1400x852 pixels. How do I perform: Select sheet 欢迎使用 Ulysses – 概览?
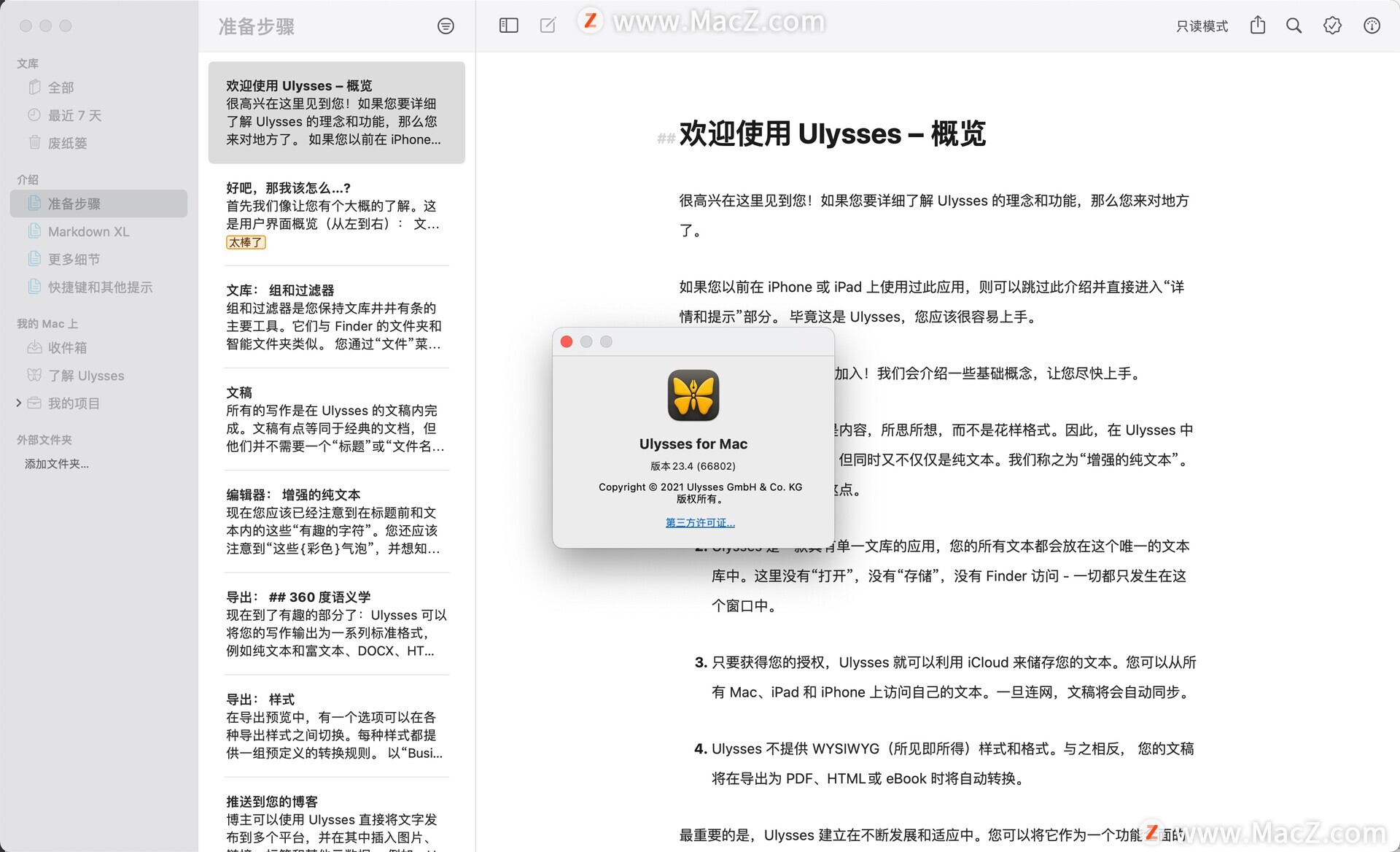337,112
